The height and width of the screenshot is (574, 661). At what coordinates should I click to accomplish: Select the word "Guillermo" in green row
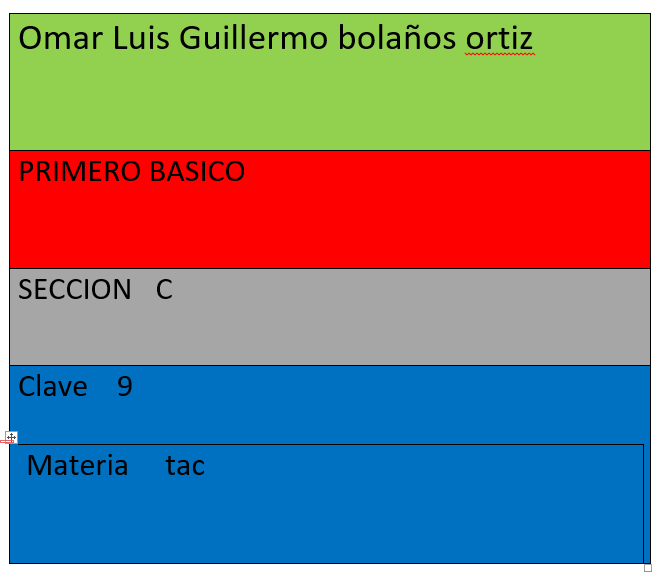(254, 38)
